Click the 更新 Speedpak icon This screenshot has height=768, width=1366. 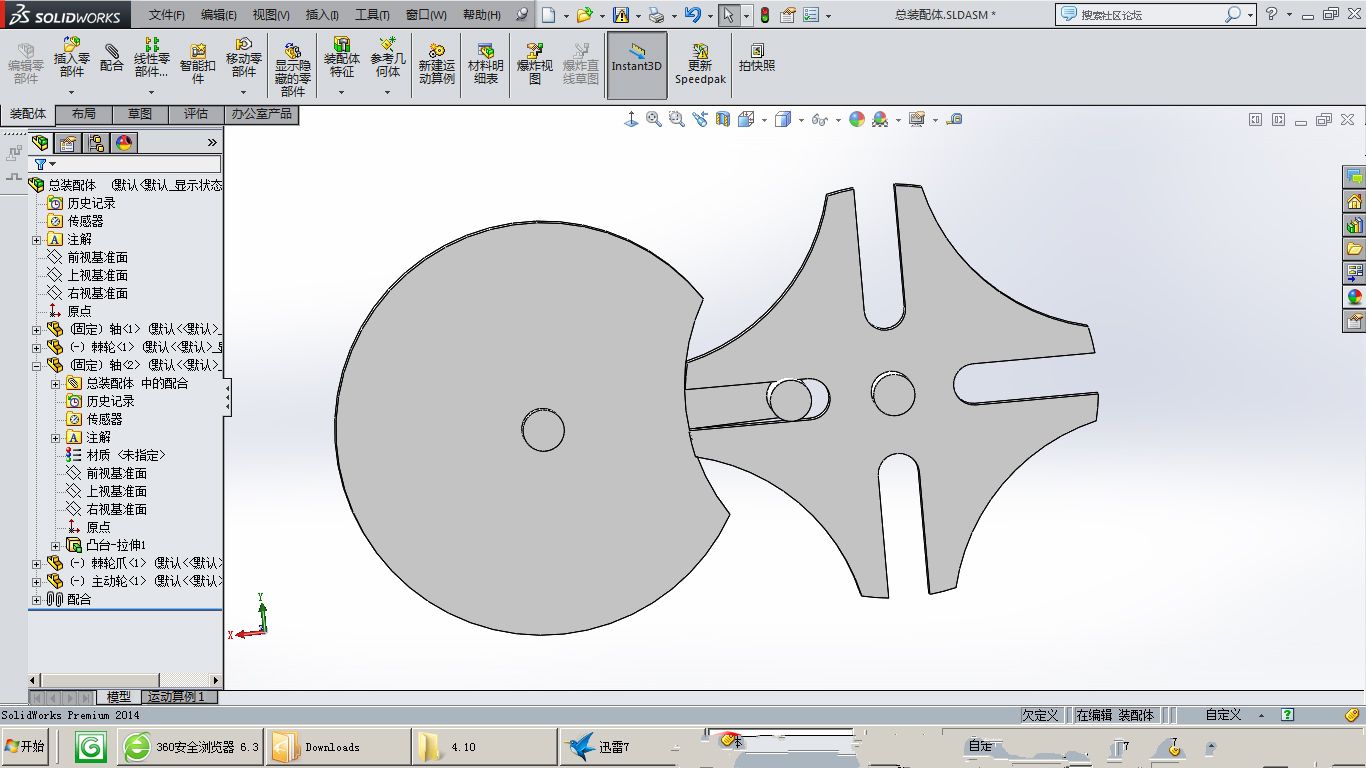click(700, 63)
